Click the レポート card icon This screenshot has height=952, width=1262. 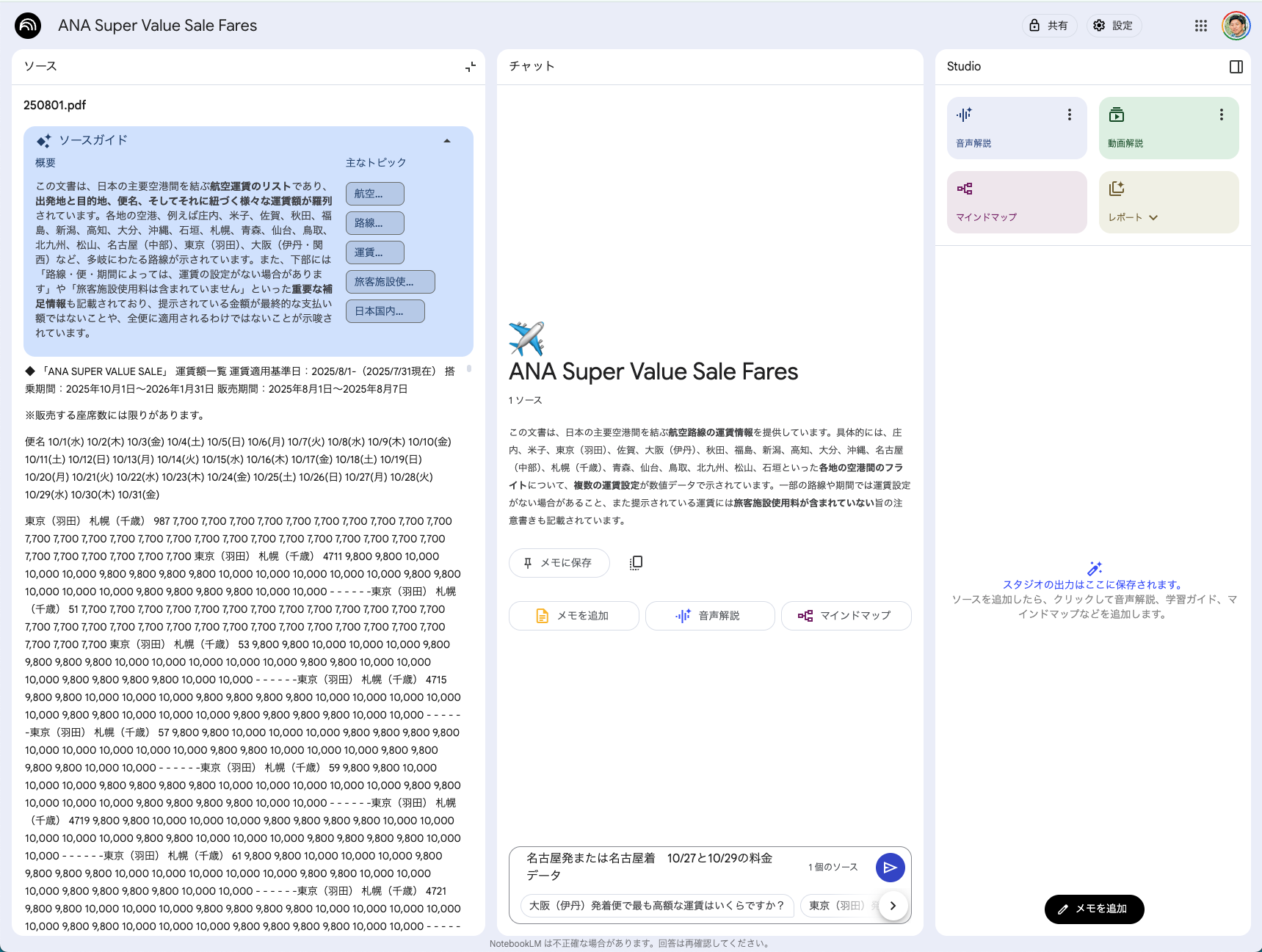(x=1117, y=189)
